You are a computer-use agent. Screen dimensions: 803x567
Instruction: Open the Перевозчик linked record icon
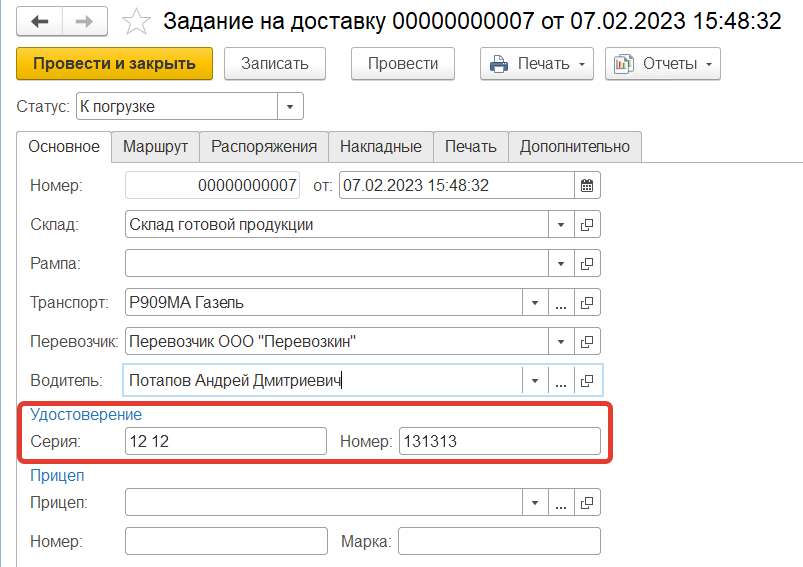[x=588, y=342]
